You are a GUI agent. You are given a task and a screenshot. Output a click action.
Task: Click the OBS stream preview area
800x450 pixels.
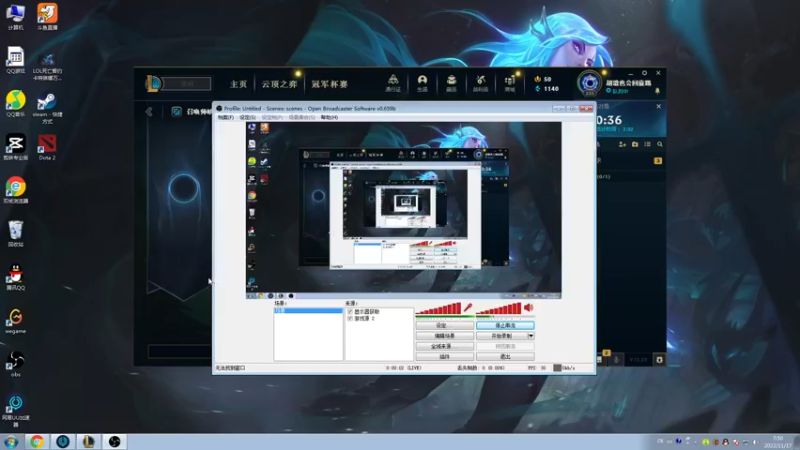(x=404, y=210)
